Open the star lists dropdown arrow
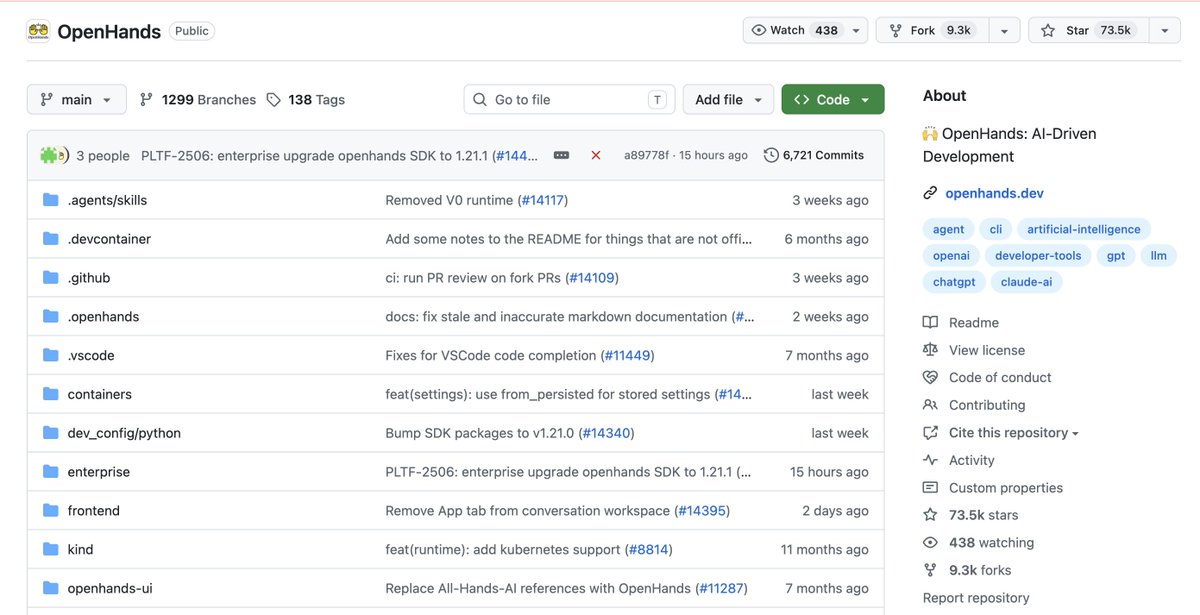 (1164, 30)
